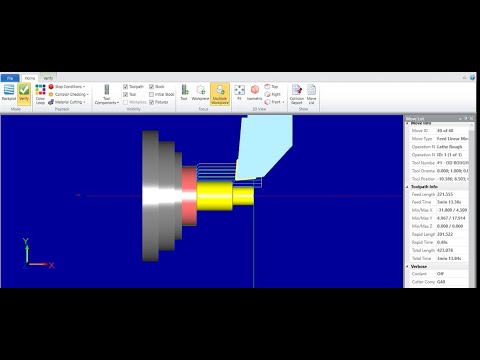Click the help icon in ribbon corner
This screenshot has height=360, width=480.
(472, 78)
